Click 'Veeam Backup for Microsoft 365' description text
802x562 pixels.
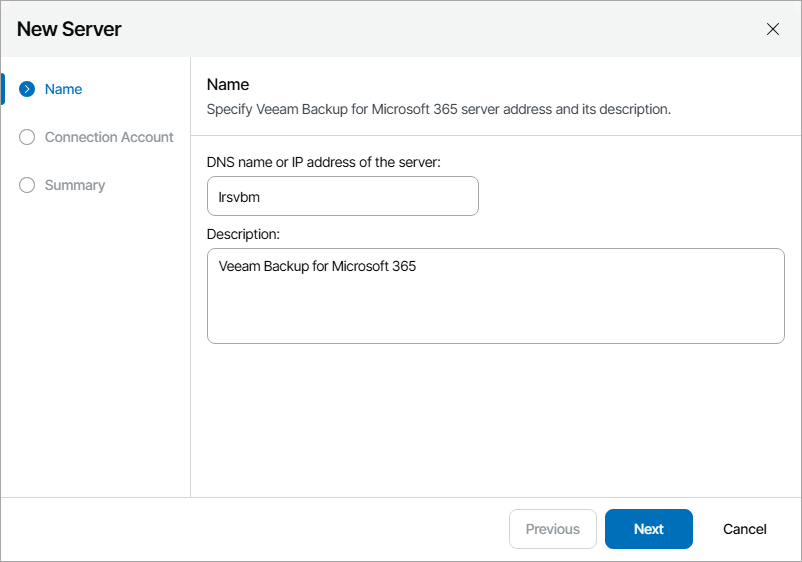pyautogui.click(x=317, y=267)
